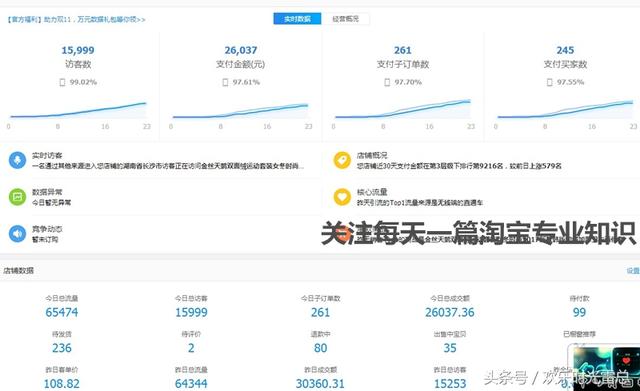
Task: Click the 待发货 value 236
Action: pos(62,348)
